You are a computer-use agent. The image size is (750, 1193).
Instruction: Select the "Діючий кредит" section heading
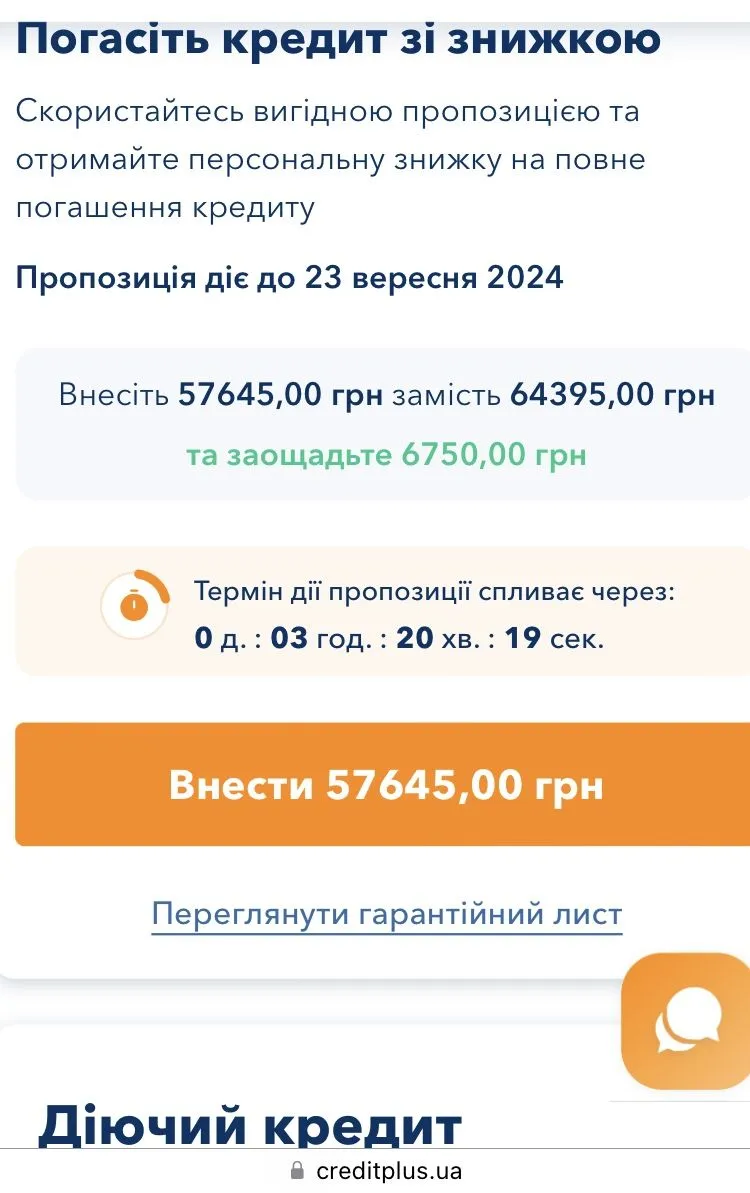(250, 1125)
